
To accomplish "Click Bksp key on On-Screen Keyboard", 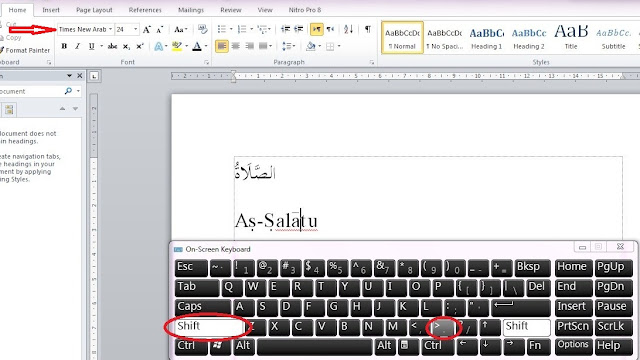I will pos(532,267).
